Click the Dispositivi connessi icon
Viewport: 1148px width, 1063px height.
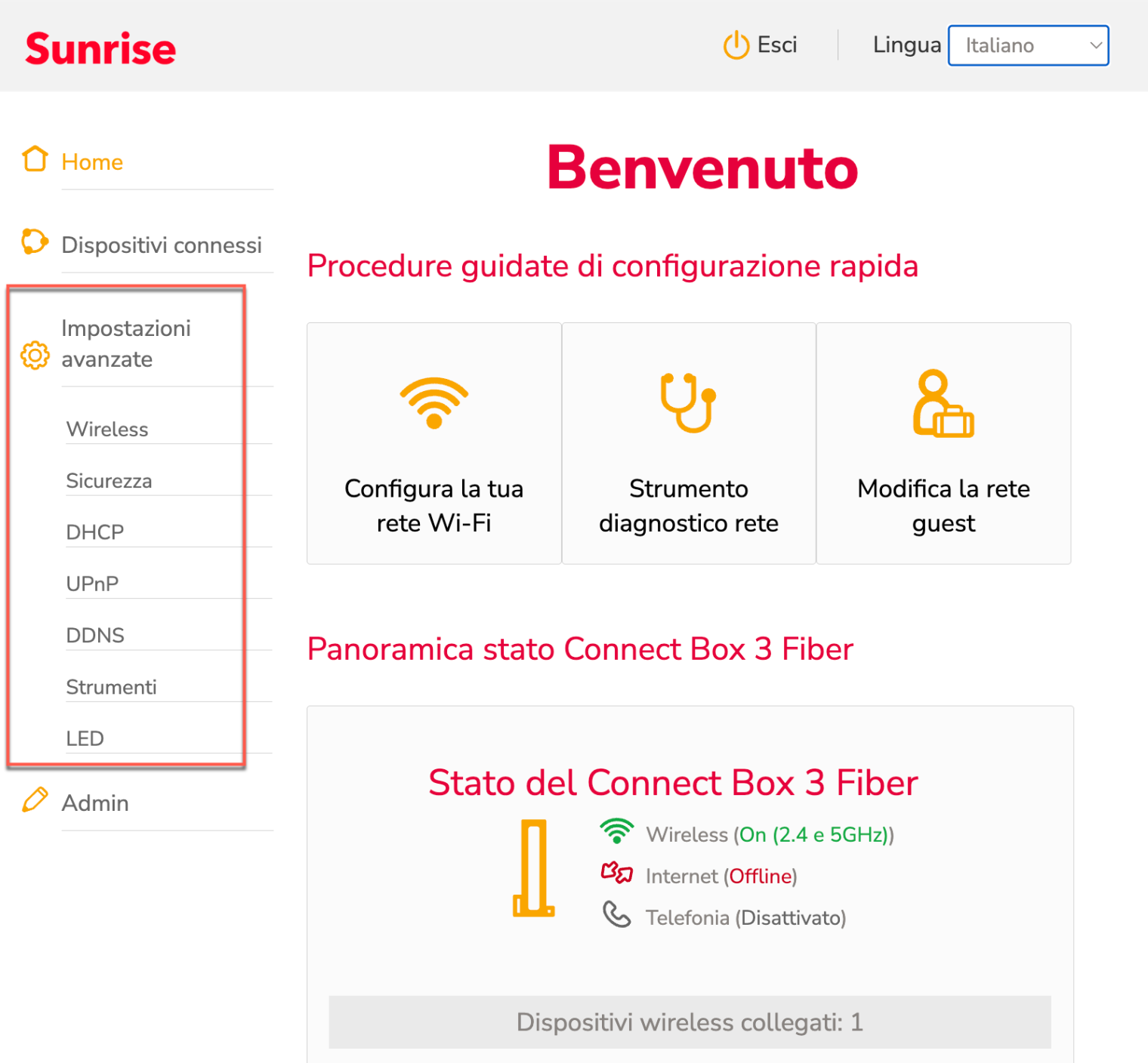tap(35, 242)
